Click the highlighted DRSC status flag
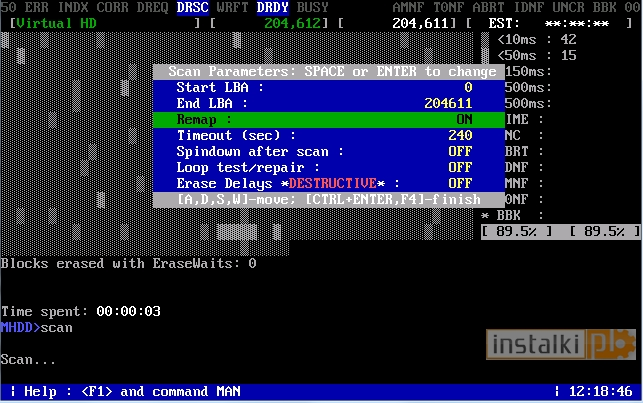This screenshot has height=403, width=643. click(x=193, y=7)
